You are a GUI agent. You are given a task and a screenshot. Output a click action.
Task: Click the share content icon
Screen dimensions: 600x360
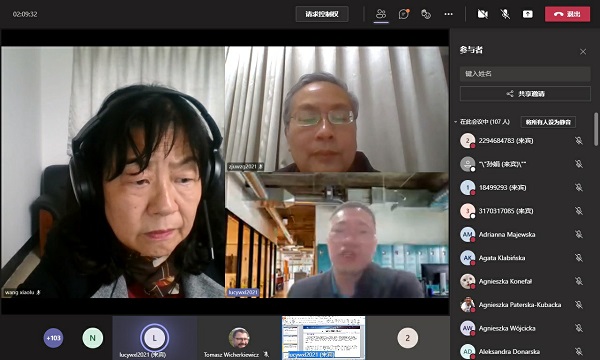pos(528,14)
